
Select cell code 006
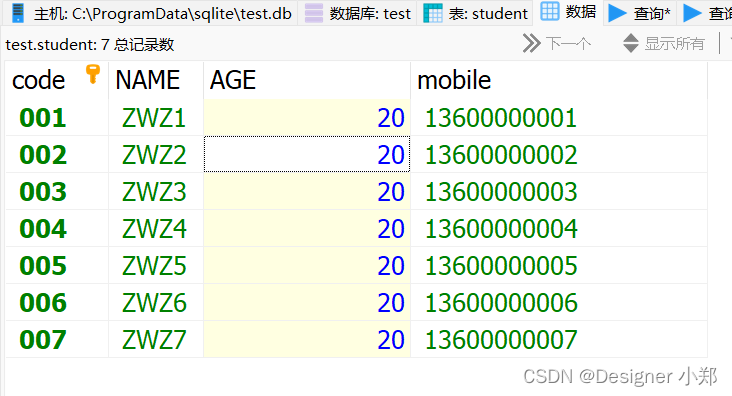57,302
